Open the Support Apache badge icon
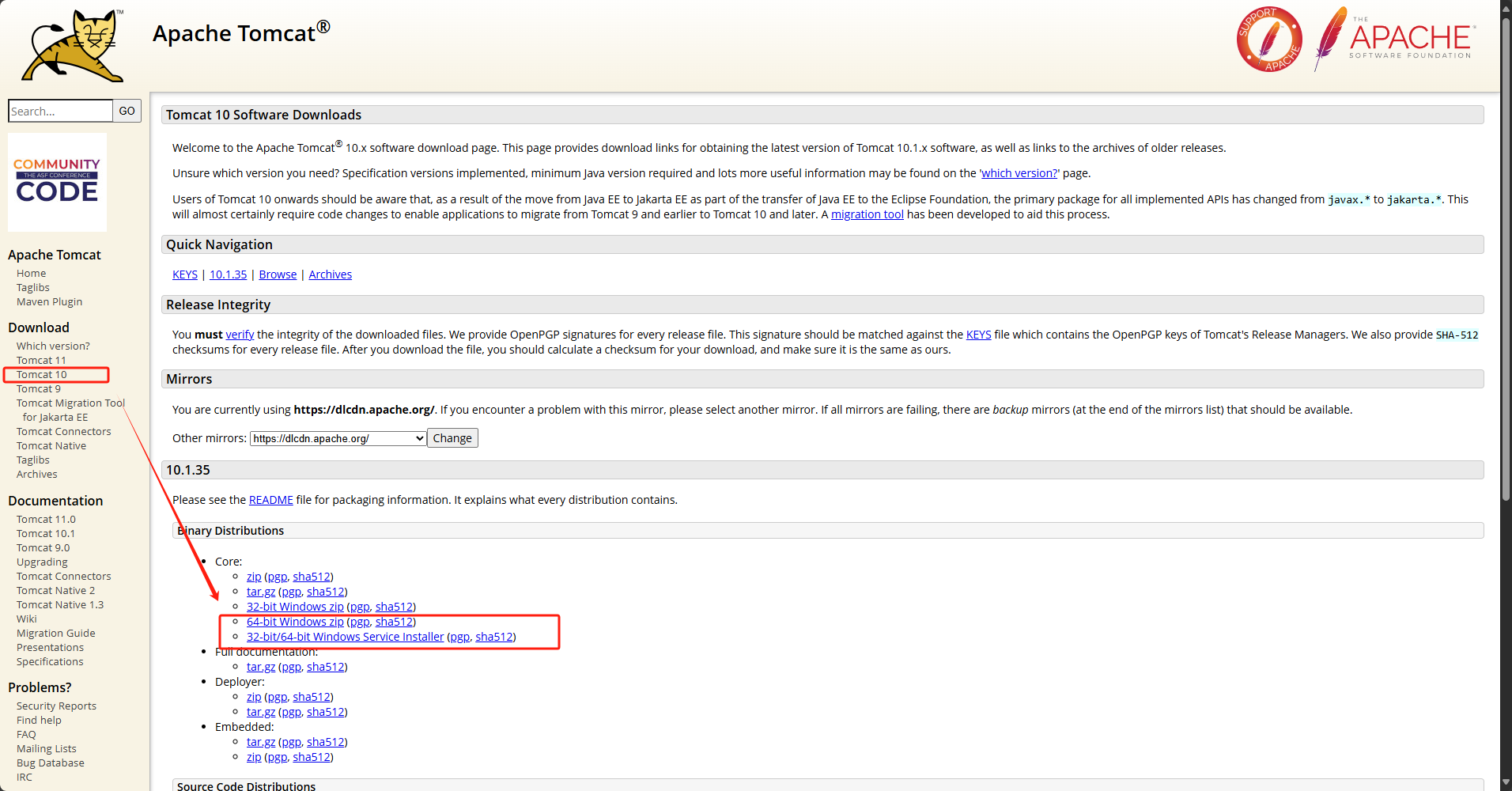 click(1268, 40)
